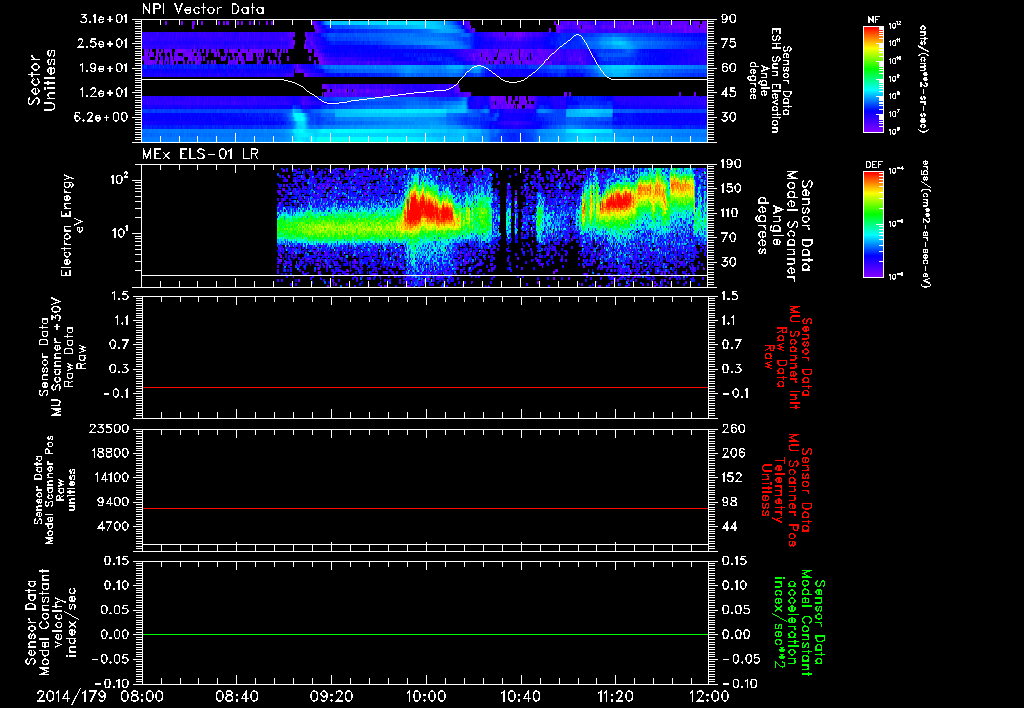The height and width of the screenshot is (708, 1024).
Task: Click the 4700 scanner position tick label
Action: click(x=112, y=526)
